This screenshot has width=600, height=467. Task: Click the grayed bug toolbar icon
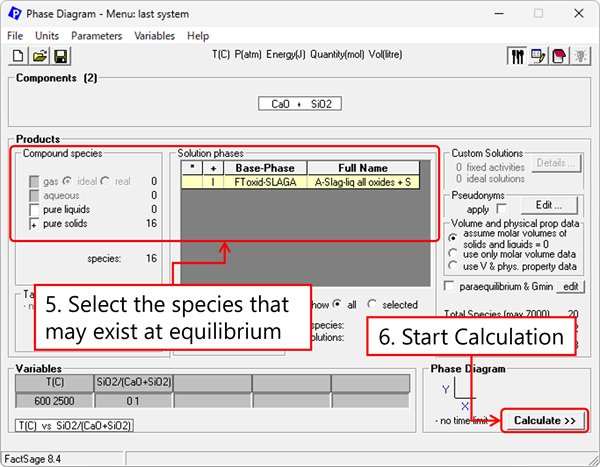click(580, 56)
